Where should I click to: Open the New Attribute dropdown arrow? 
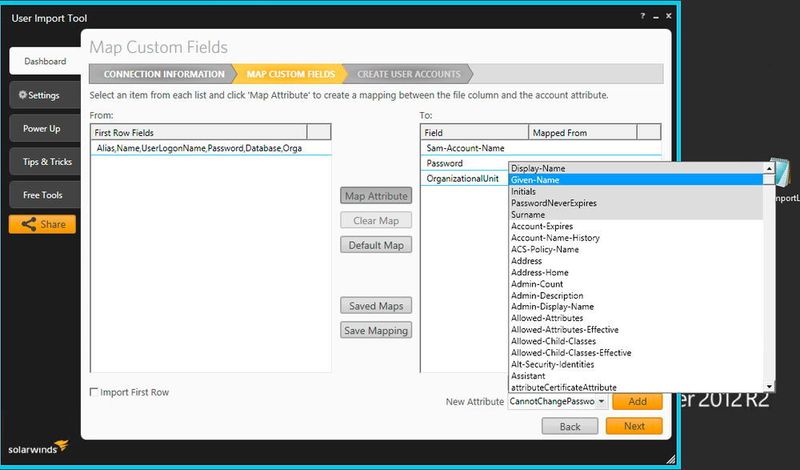[602, 402]
